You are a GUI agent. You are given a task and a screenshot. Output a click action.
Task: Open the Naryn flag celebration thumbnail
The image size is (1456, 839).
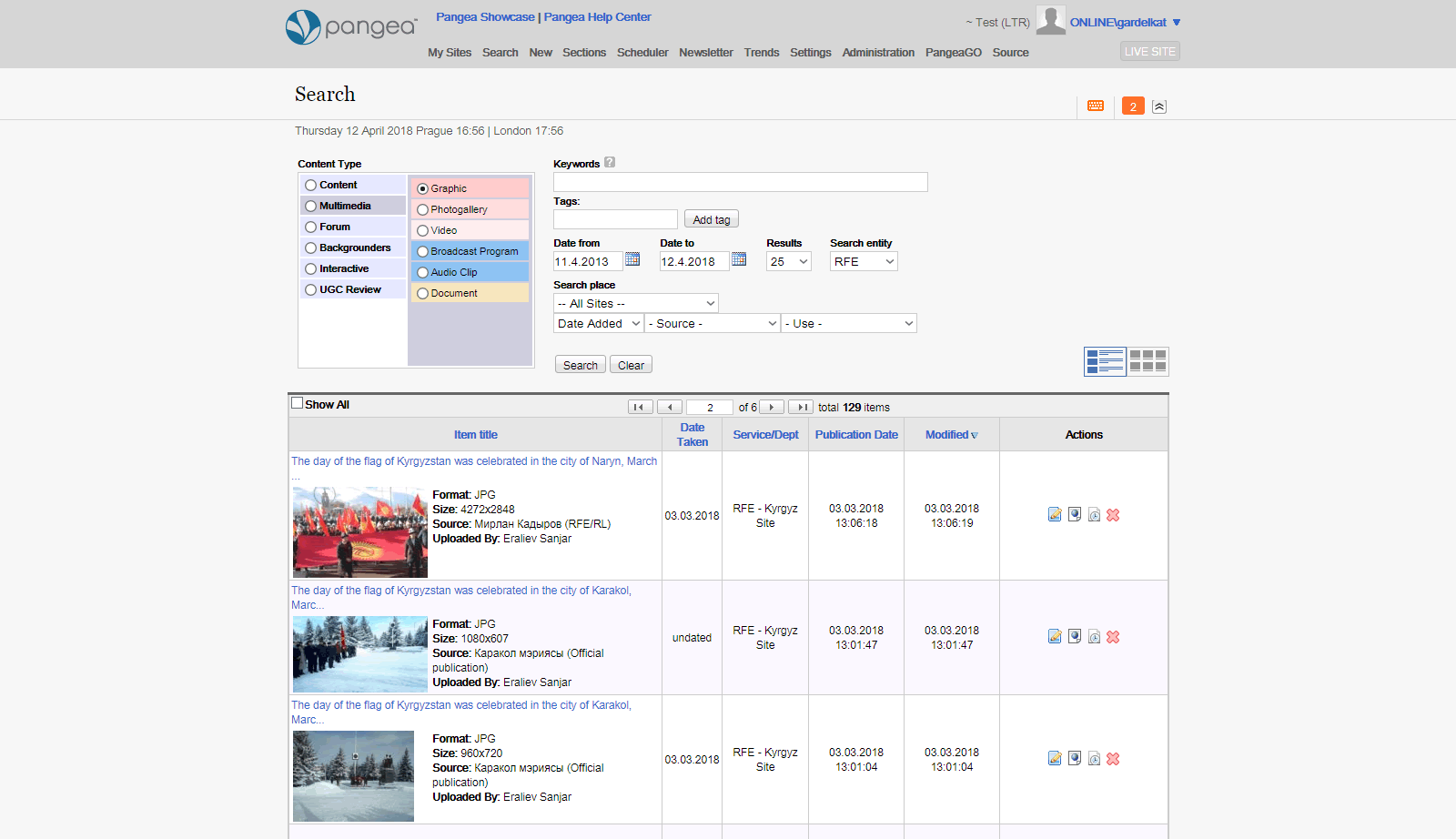(360, 532)
